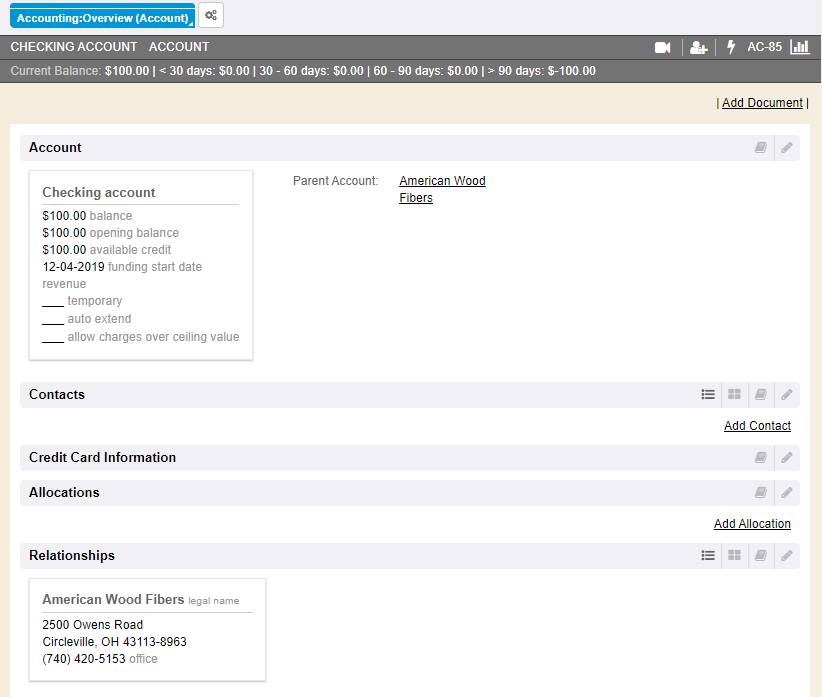Select the American Wood Fibers relationship card
Screen dimensions: 822x697
[147, 629]
